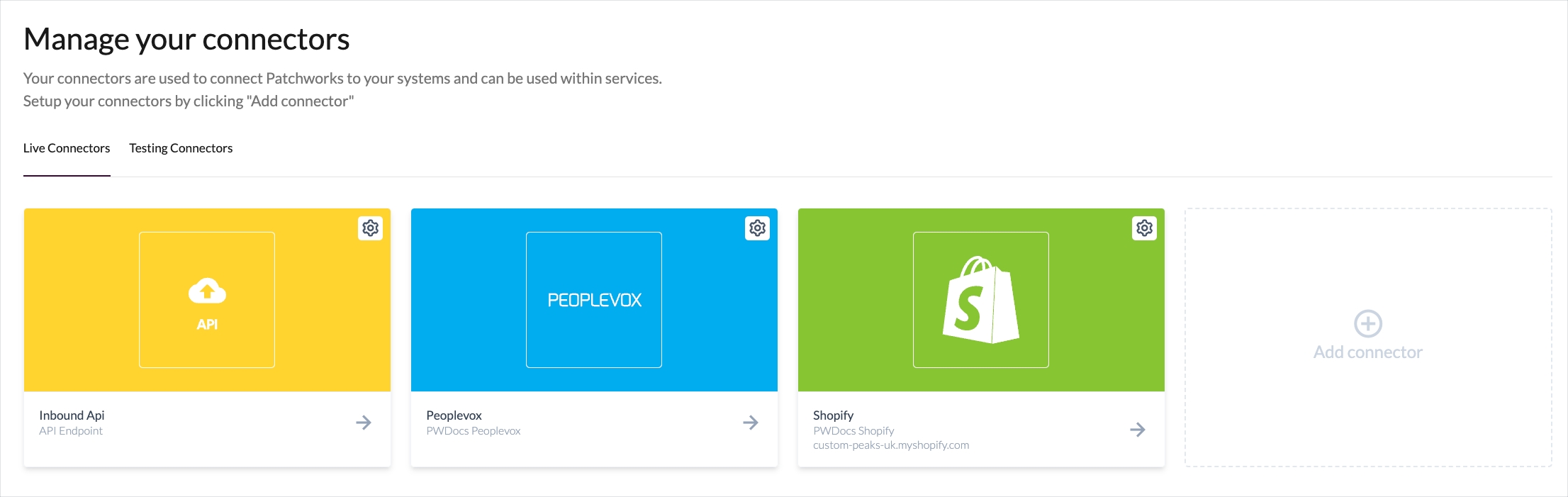Open the Inbound Api connector name
This screenshot has height=497, width=1568.
[72, 415]
